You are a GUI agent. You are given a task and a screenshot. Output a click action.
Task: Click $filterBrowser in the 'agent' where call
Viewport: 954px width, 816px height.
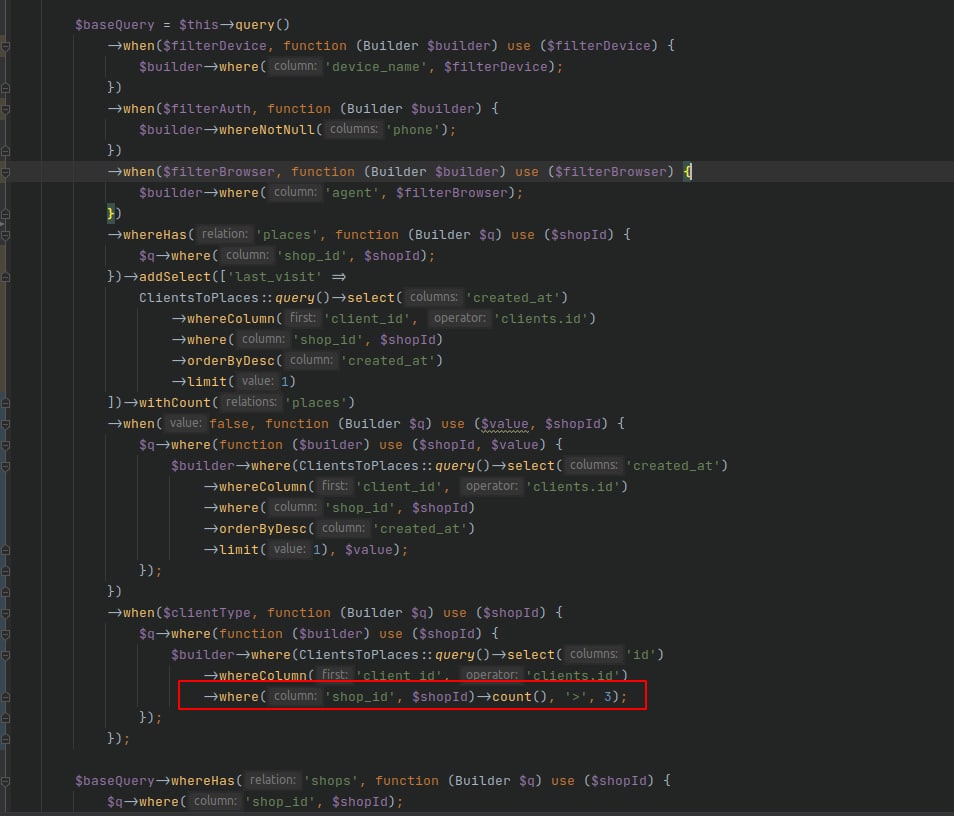click(x=451, y=193)
